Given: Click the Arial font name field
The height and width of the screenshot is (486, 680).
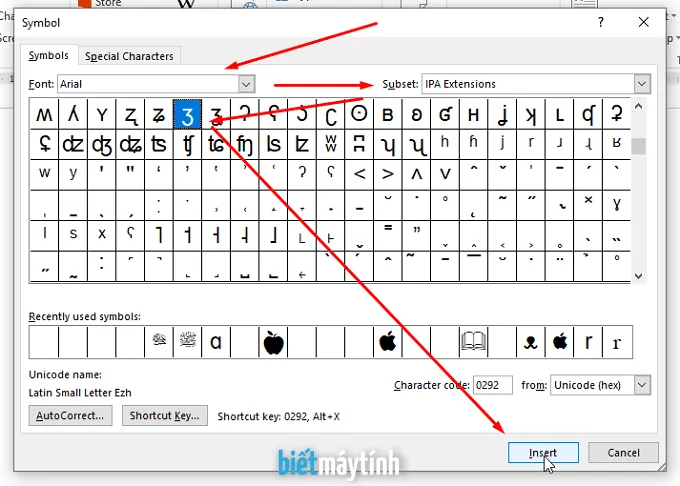Looking at the screenshot, I should click(148, 84).
